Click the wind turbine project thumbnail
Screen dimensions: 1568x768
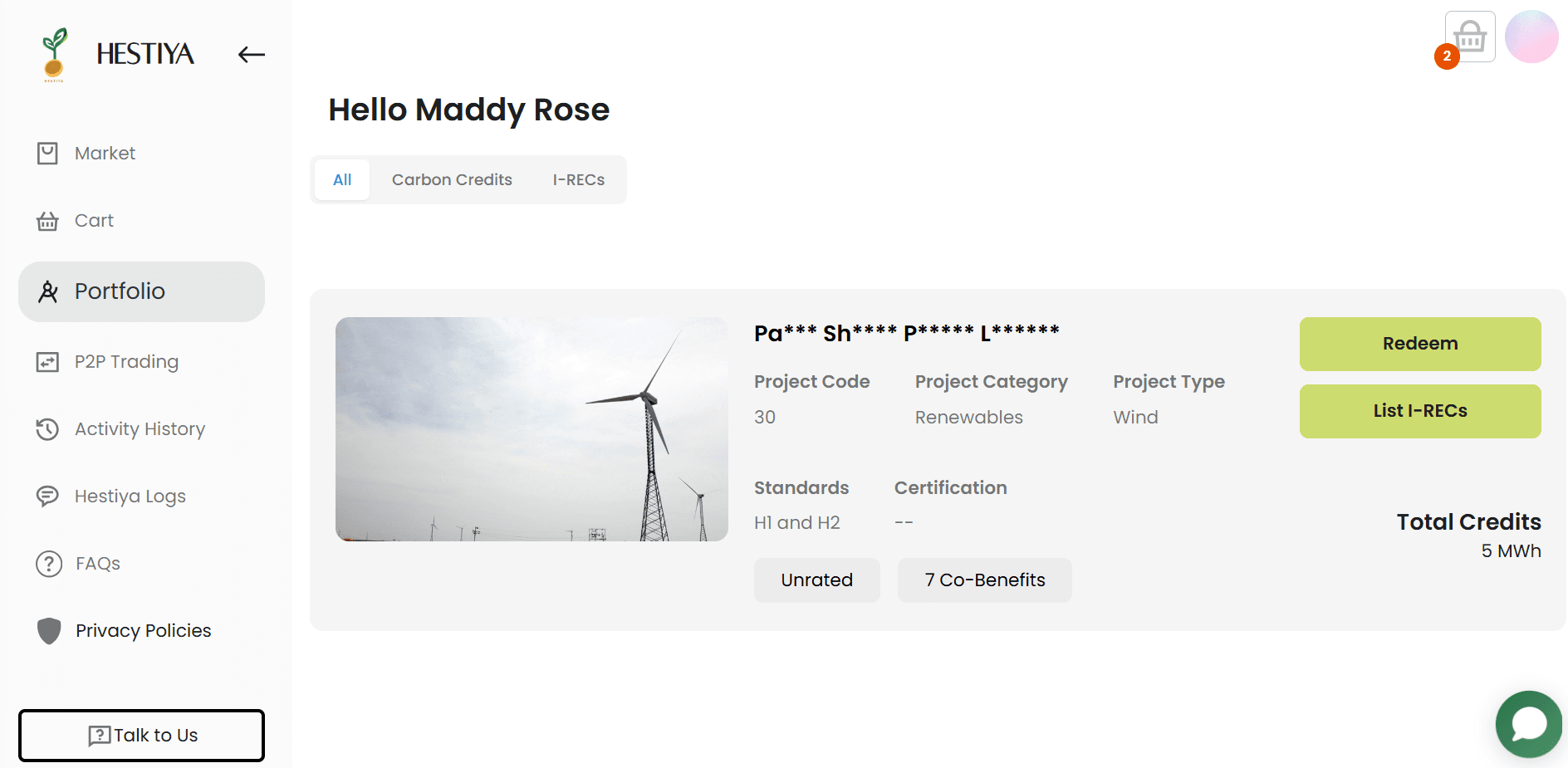(532, 429)
